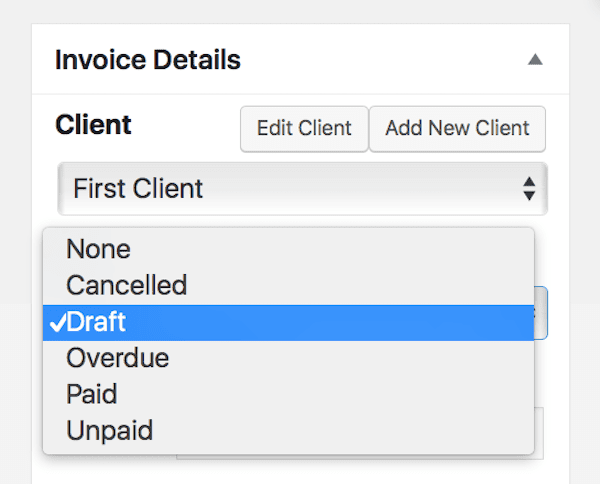Select the highlighted Draft option
The width and height of the screenshot is (600, 484).
[x=289, y=322]
